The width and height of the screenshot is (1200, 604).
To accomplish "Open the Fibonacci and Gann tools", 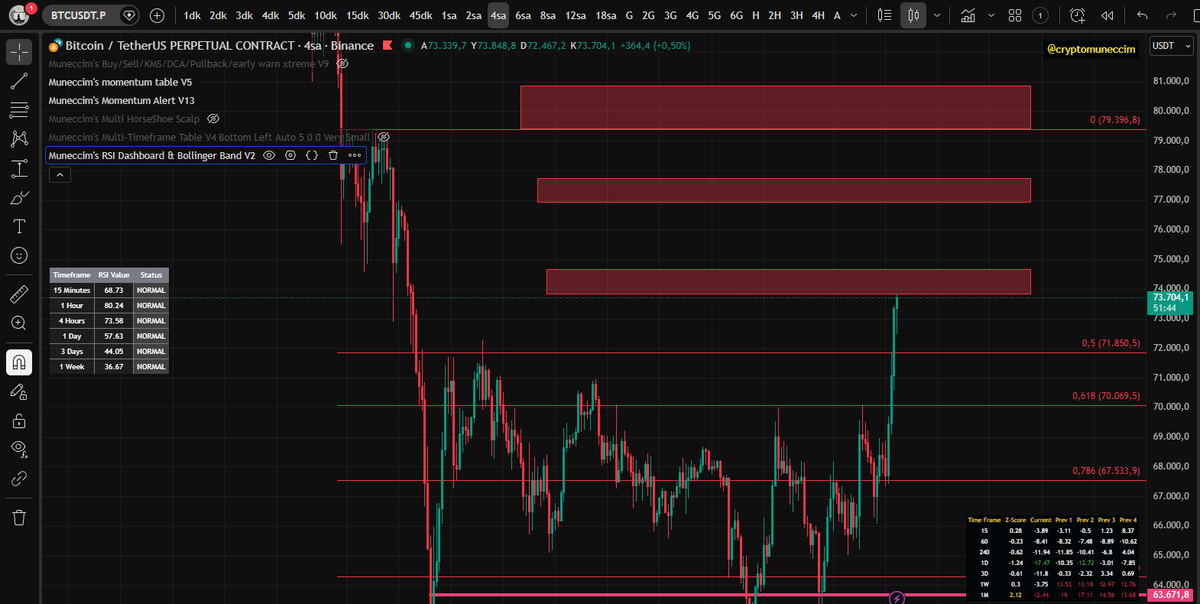I will pyautogui.click(x=18, y=110).
